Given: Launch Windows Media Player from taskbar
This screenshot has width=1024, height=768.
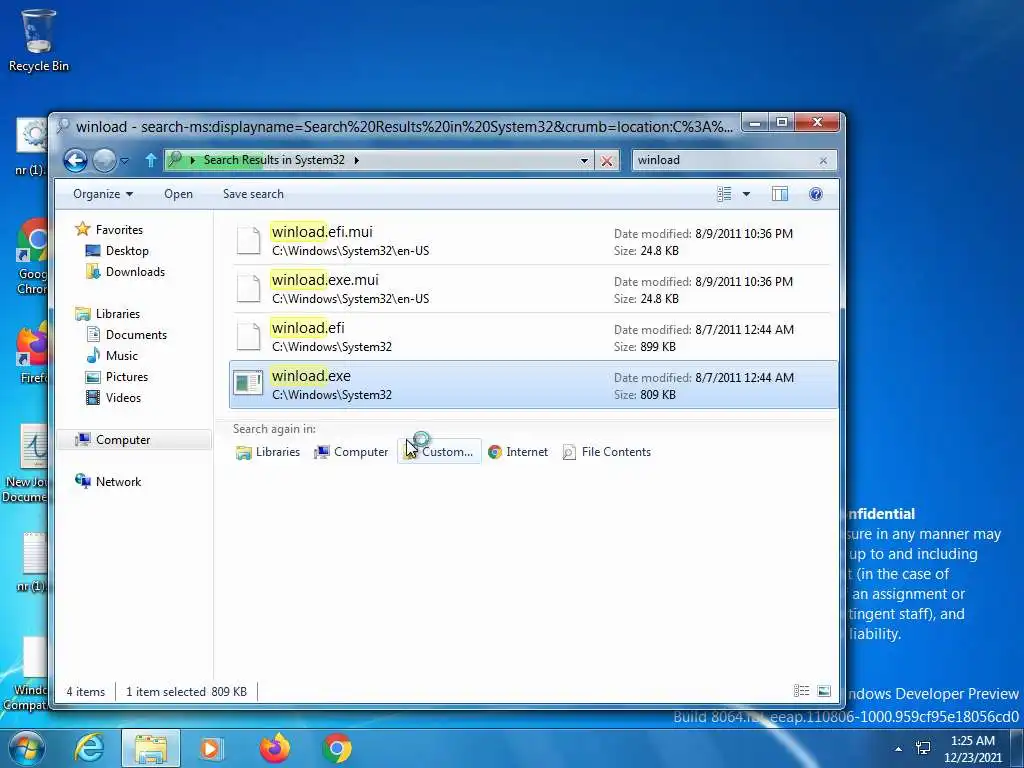Looking at the screenshot, I should pyautogui.click(x=210, y=748).
